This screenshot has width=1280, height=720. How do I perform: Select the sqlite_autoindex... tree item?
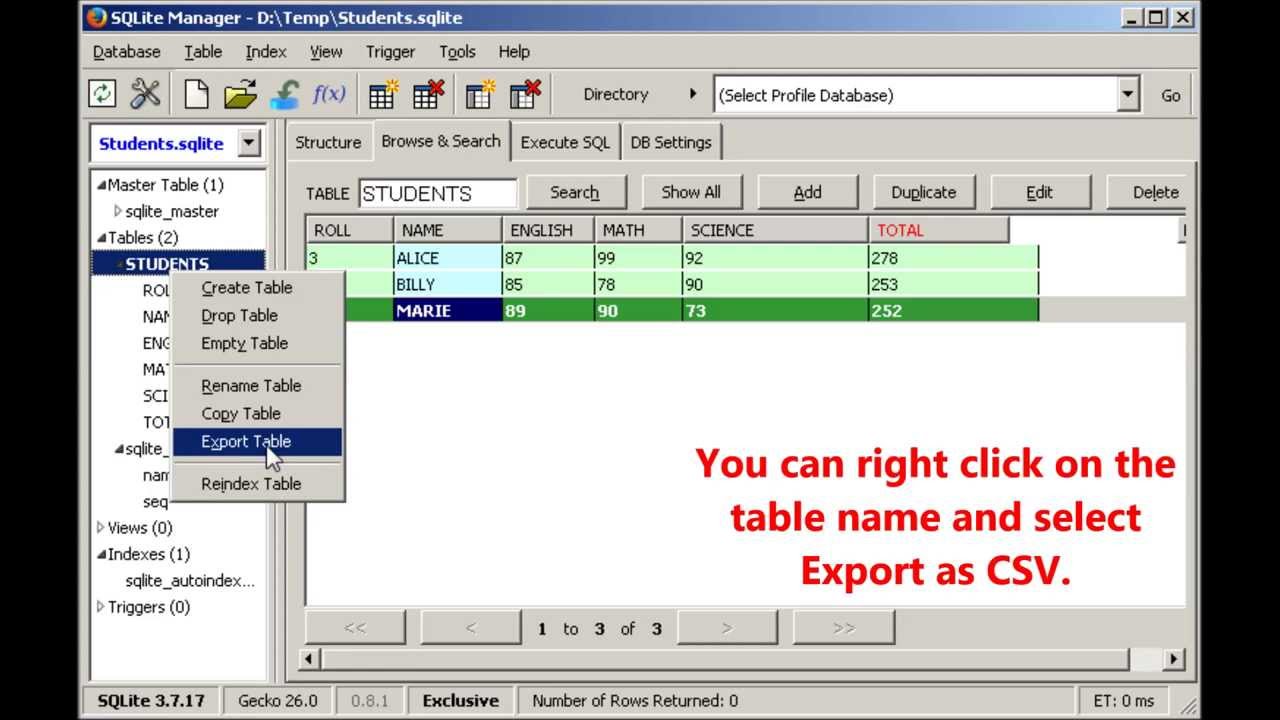(190, 581)
